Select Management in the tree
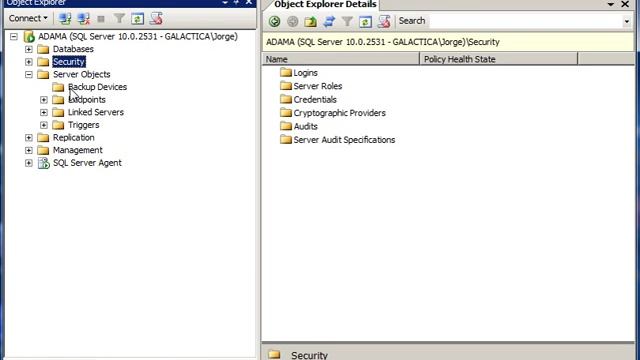Viewport: 640px width, 360px height. tap(78, 150)
